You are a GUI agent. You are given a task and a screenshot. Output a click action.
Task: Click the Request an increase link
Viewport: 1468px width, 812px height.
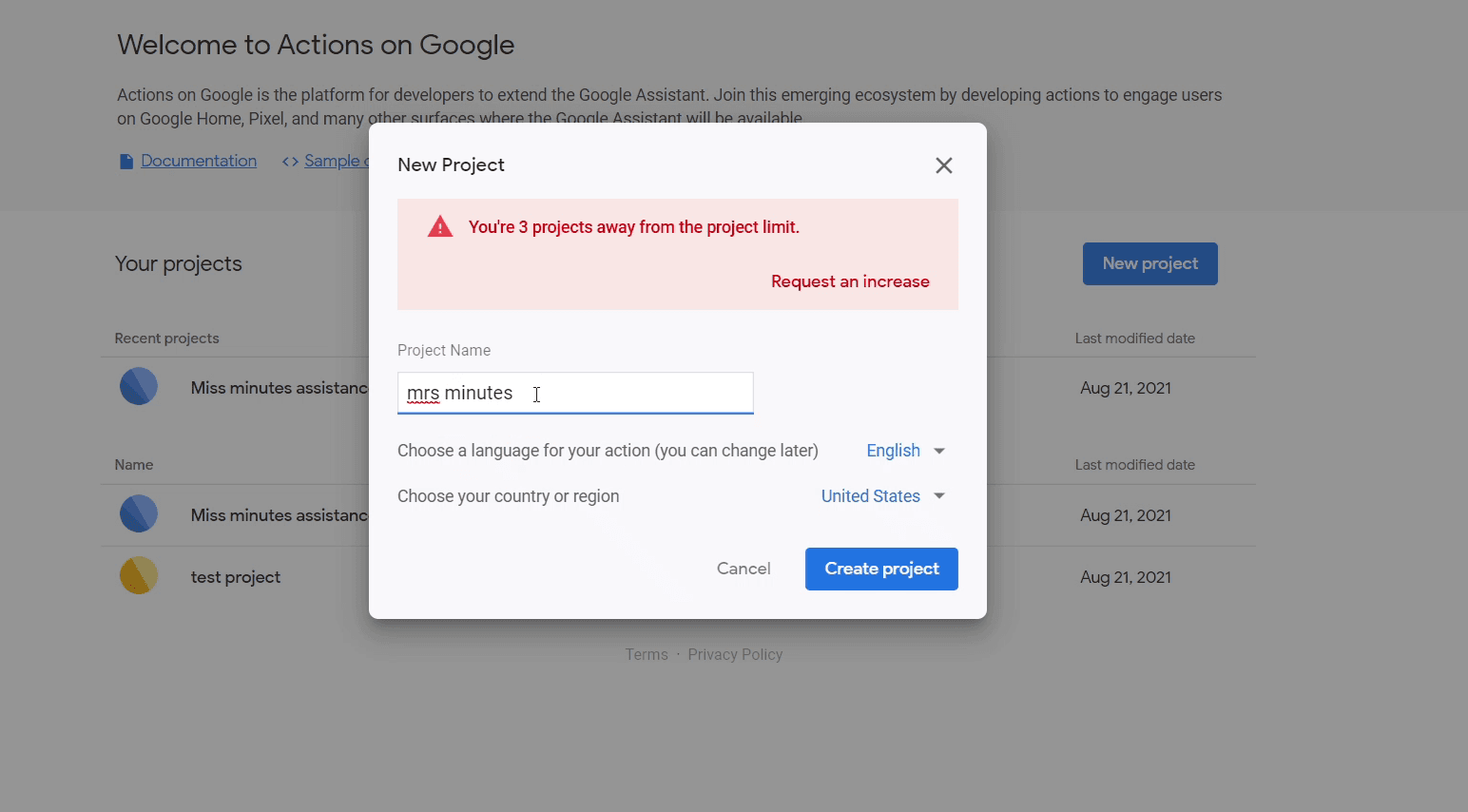coord(850,280)
